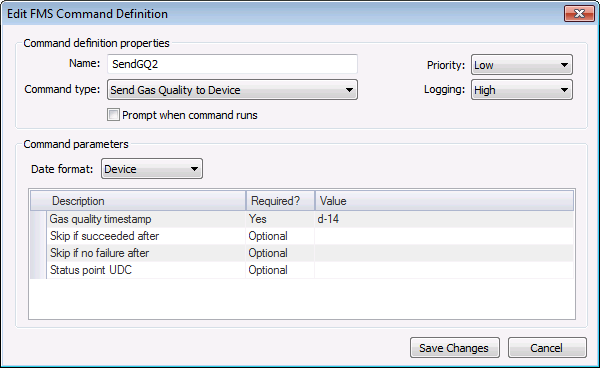
Task: Select the Gas quality timestamp row
Action: coord(302,219)
